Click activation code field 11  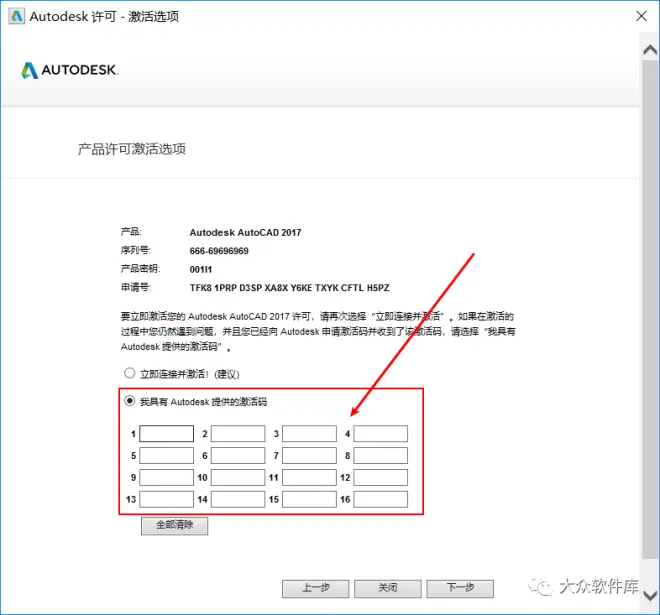pos(309,477)
